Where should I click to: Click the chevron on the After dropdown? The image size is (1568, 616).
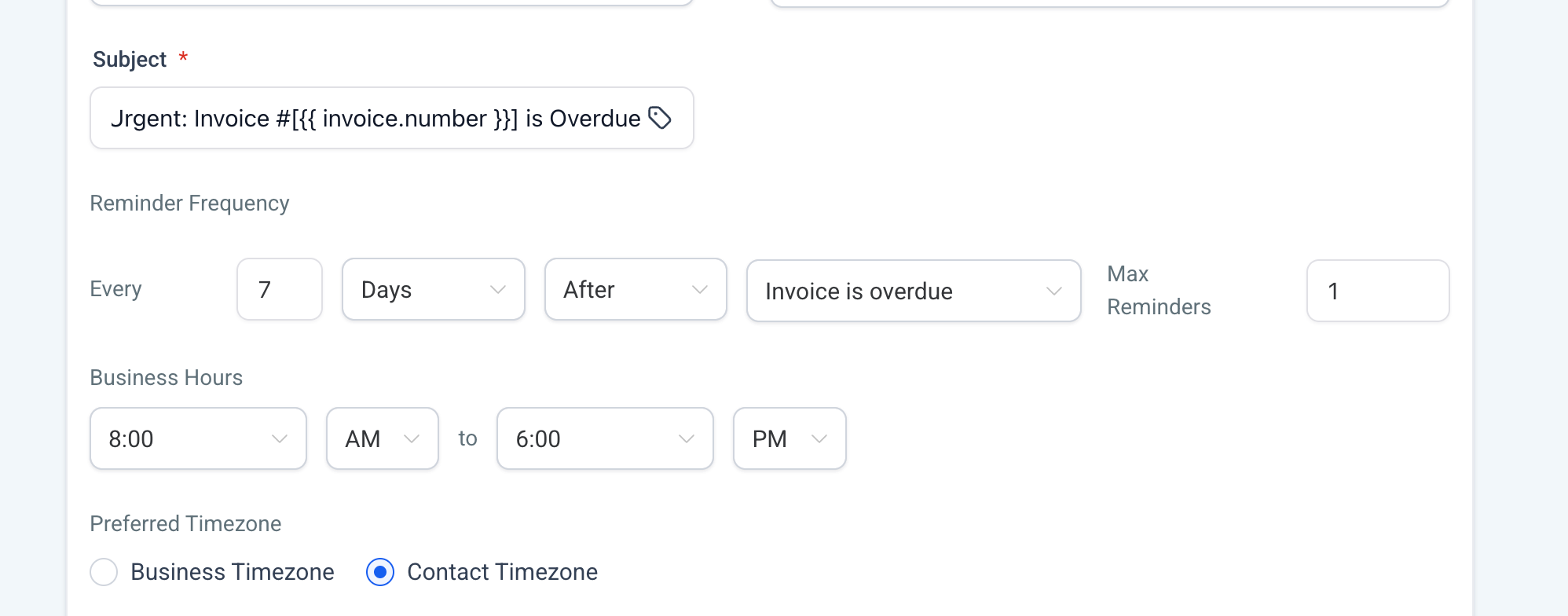coord(700,290)
